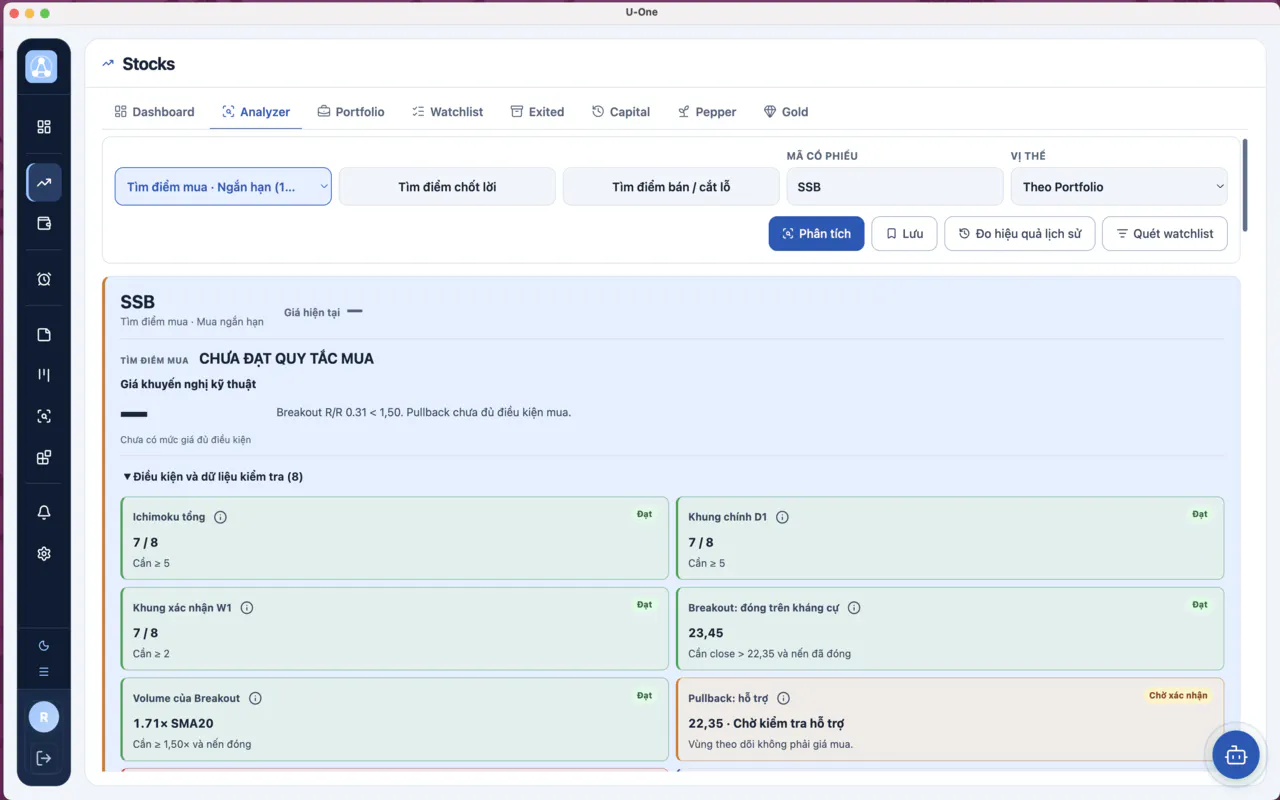Click the Stocks page heading

click(149, 64)
